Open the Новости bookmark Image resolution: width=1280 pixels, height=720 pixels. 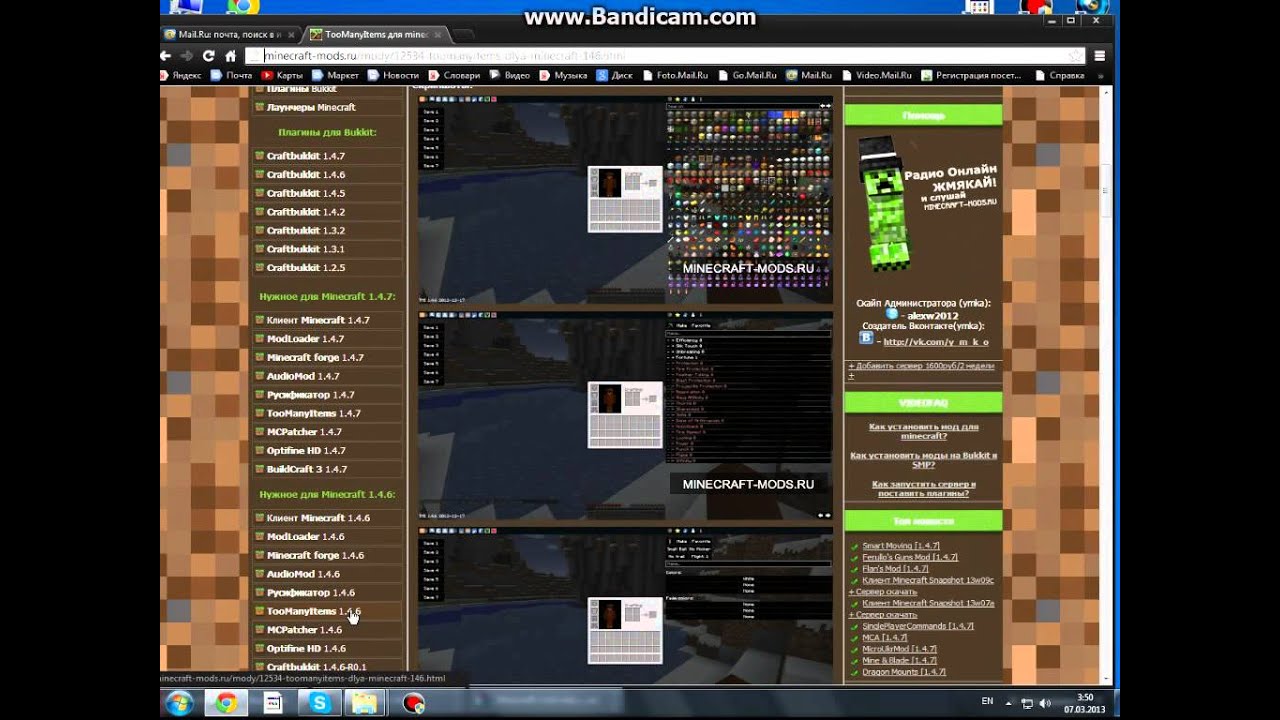tap(393, 75)
